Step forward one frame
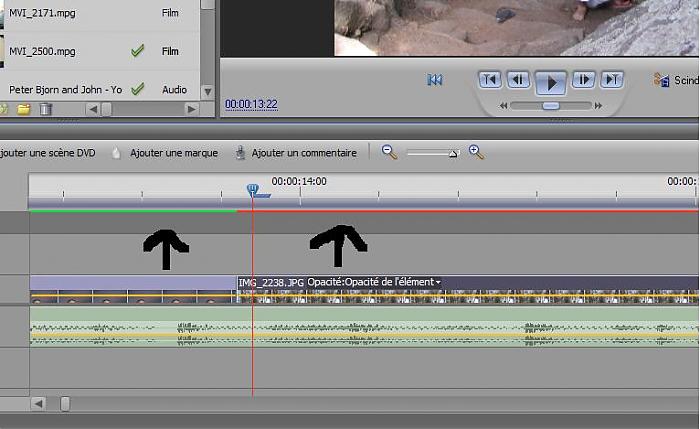This screenshot has height=429, width=700. pos(583,80)
